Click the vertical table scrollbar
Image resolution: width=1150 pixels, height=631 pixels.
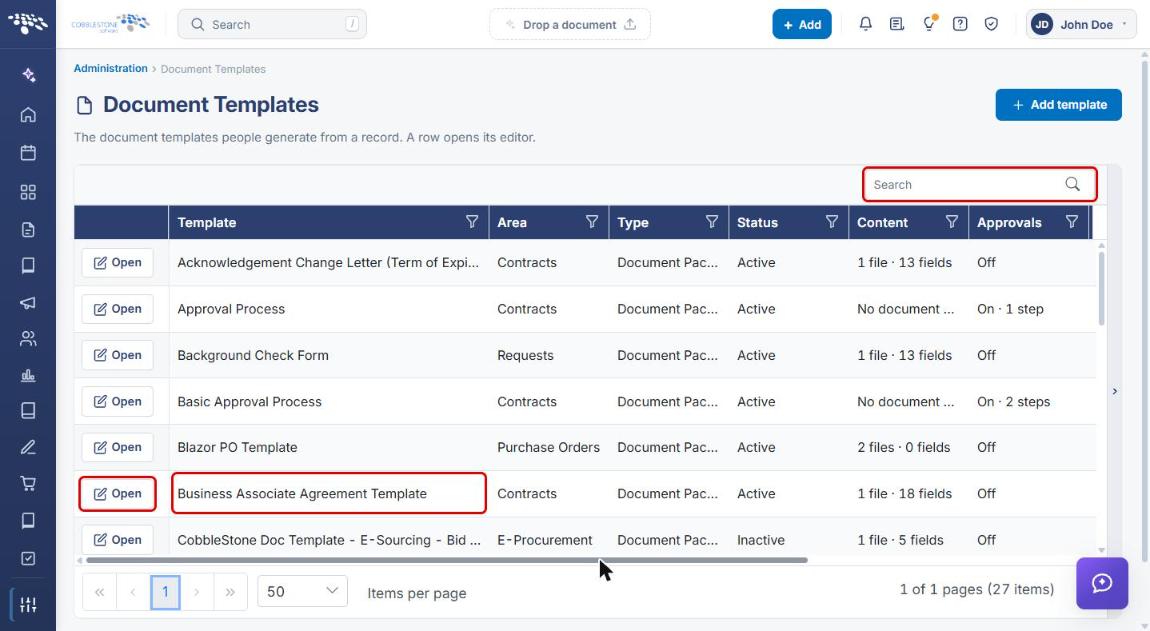coord(1101,288)
